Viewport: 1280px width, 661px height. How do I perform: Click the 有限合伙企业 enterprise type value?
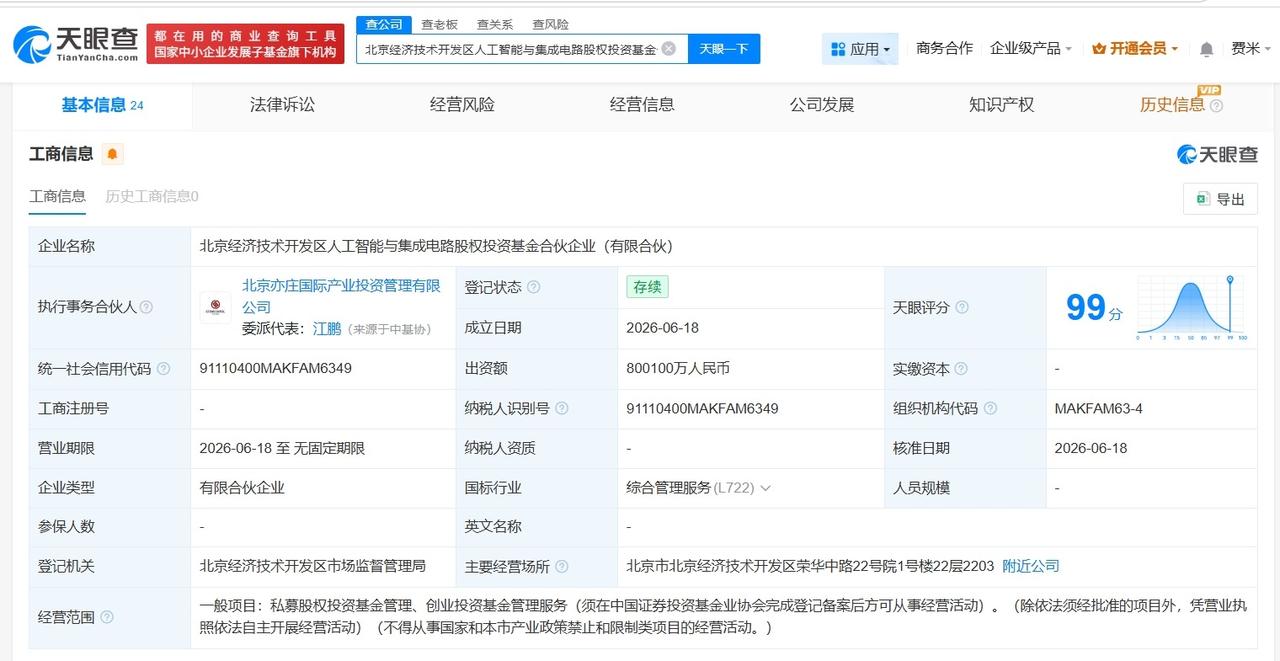tap(242, 488)
